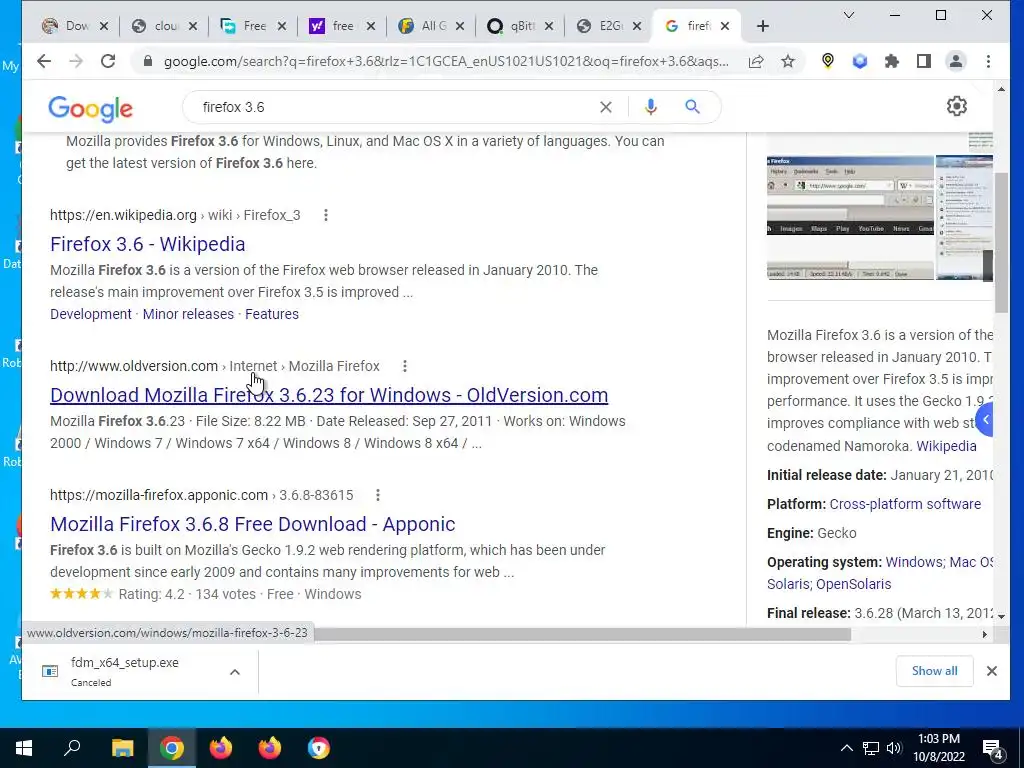Expand fdm_x64_setup.exe download options

pyautogui.click(x=235, y=672)
